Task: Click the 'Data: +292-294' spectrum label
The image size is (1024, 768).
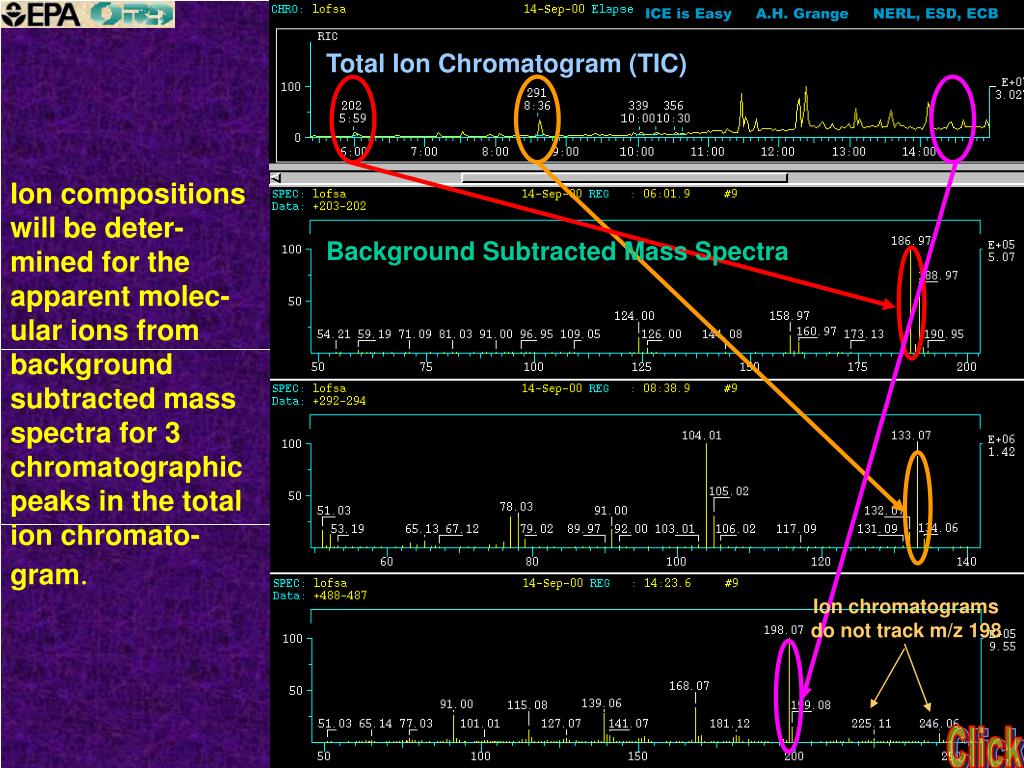Action: (x=319, y=400)
